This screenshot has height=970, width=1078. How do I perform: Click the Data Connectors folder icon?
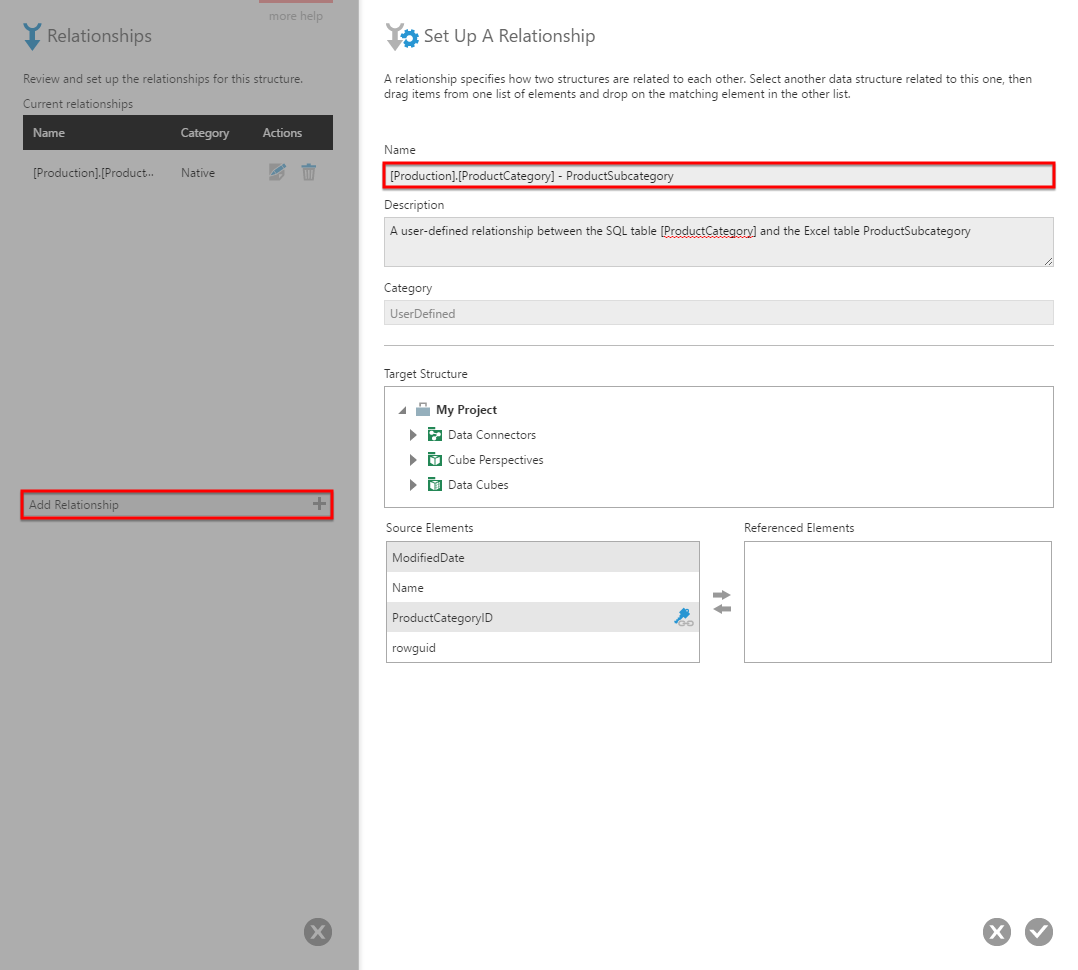coord(434,434)
